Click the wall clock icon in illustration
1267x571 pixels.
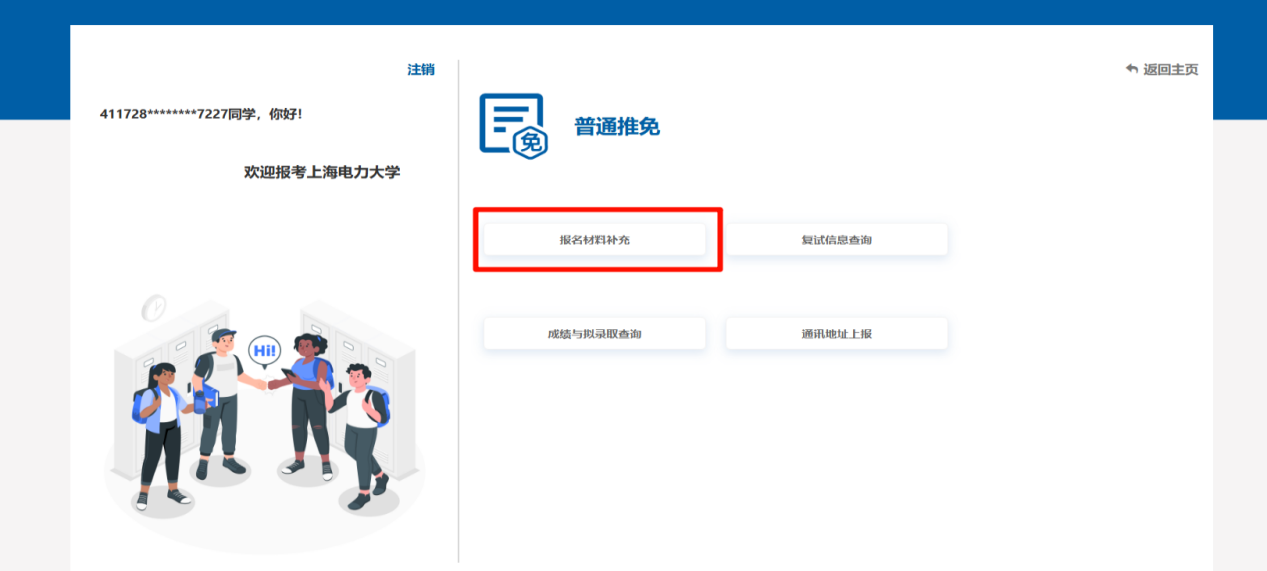(153, 308)
